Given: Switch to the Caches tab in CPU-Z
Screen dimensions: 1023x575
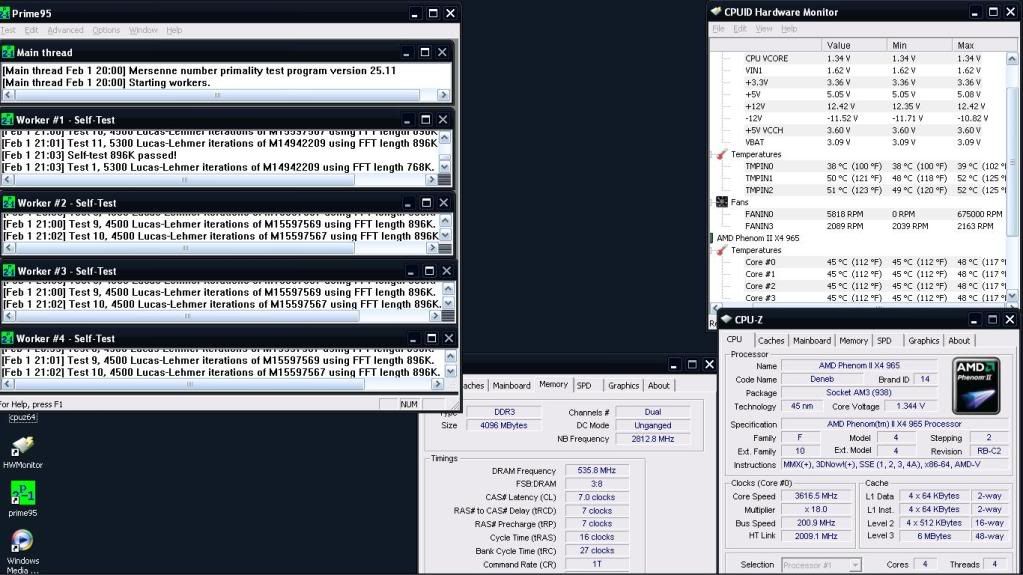Looking at the screenshot, I should [771, 341].
